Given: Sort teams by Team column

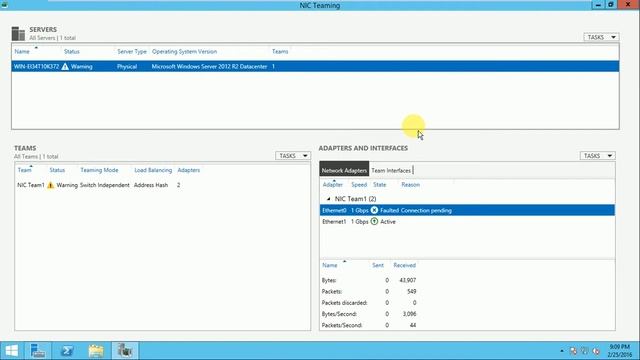Looking at the screenshot, I should point(24,170).
